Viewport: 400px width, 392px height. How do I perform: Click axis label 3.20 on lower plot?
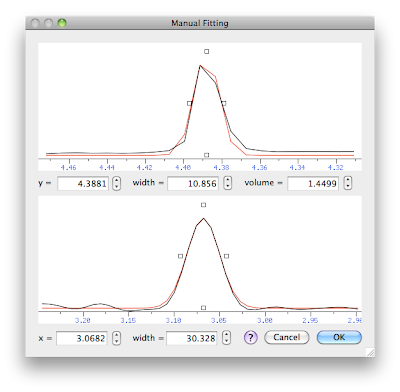pyautogui.click(x=82, y=320)
